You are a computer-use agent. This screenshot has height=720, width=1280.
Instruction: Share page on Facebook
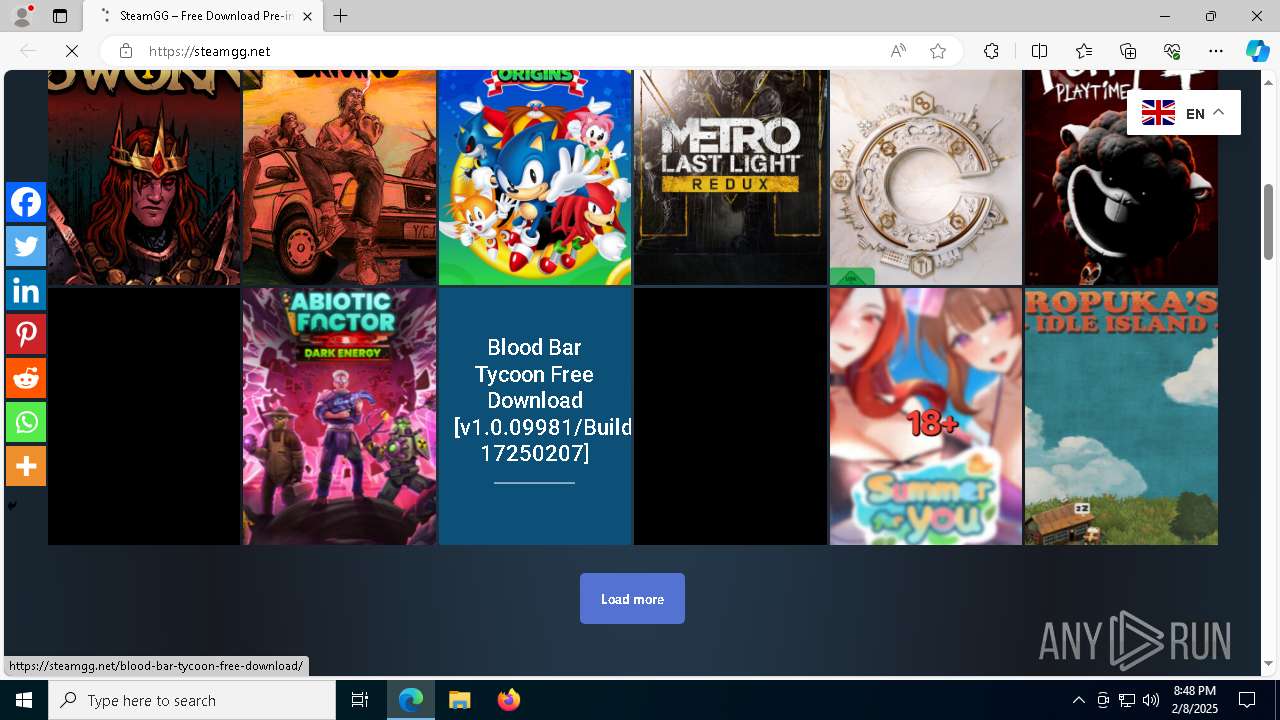pyautogui.click(x=26, y=202)
